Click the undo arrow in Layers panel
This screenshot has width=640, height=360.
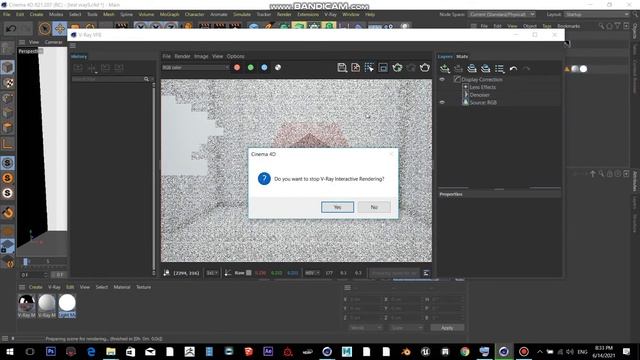pos(513,69)
